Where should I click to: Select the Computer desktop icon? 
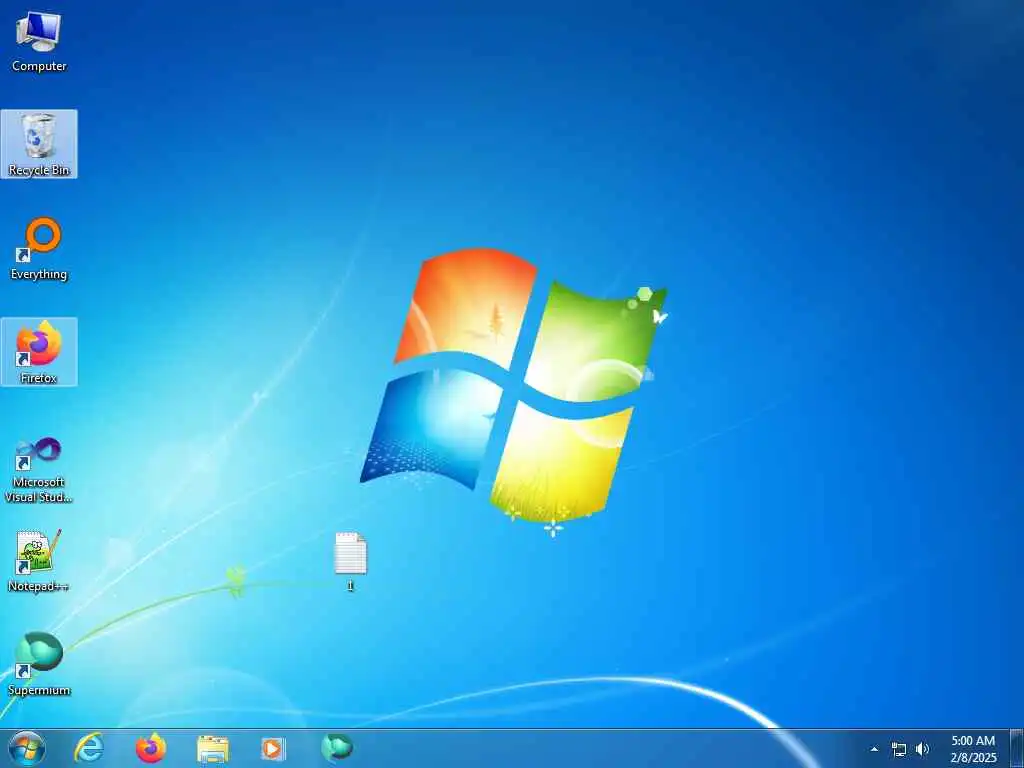point(39,42)
